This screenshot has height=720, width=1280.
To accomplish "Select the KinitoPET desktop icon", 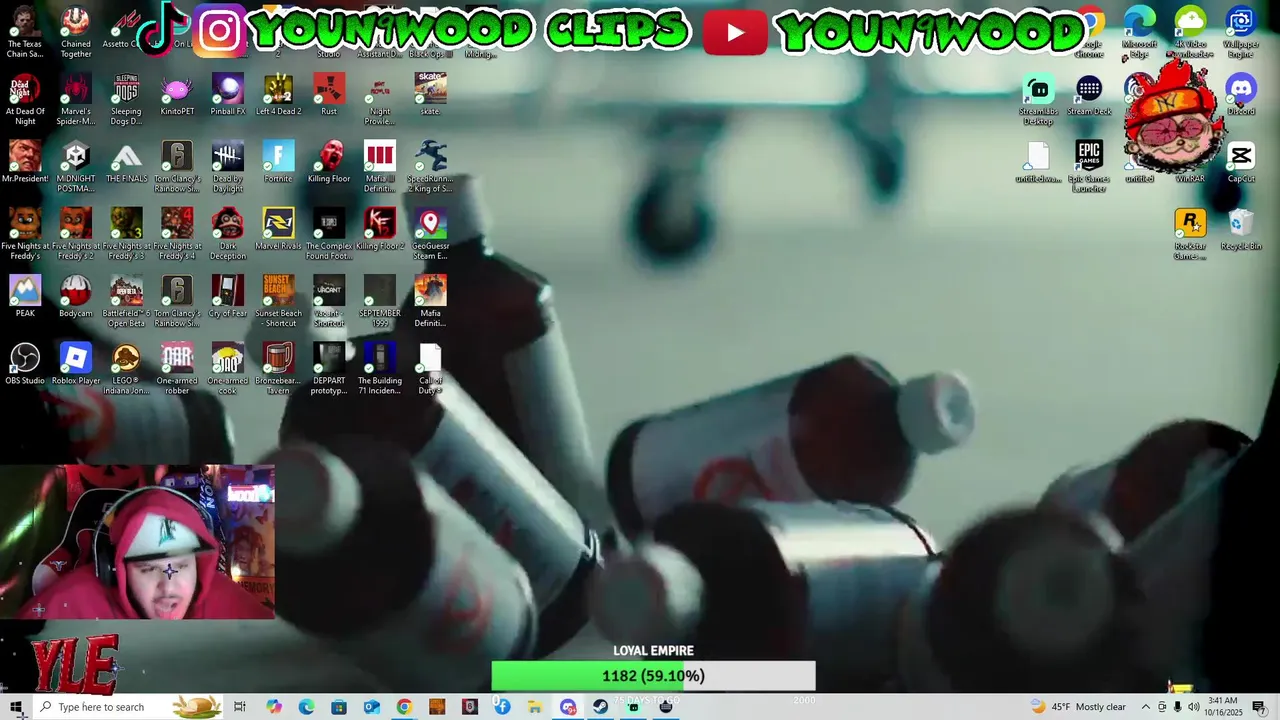I will coord(177,95).
